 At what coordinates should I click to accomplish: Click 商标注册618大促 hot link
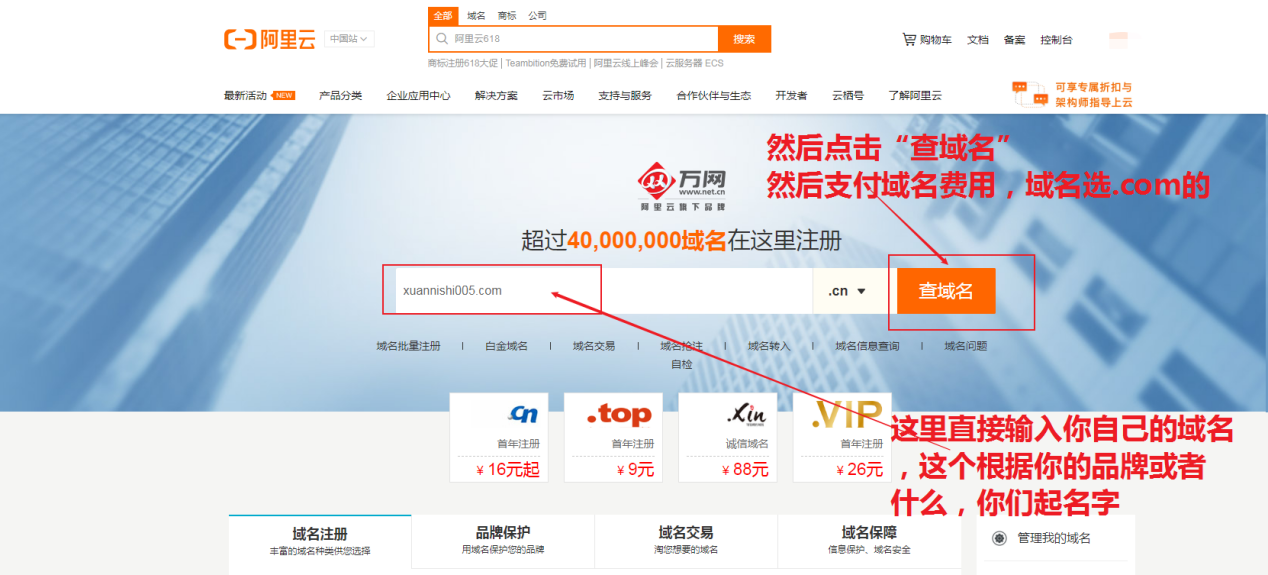[x=463, y=63]
